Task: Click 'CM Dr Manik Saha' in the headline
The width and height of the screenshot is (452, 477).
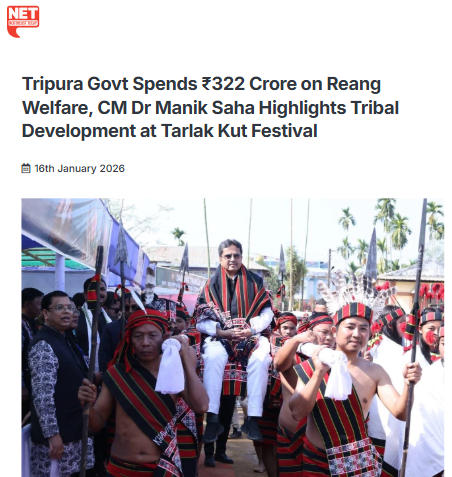Action: pos(176,108)
